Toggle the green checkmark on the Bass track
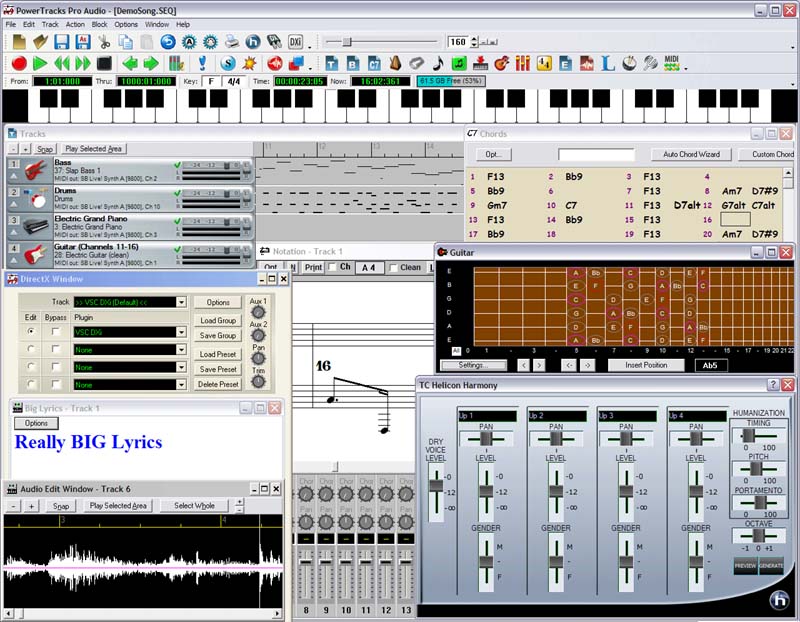Viewport: 800px width, 622px height. click(x=177, y=165)
